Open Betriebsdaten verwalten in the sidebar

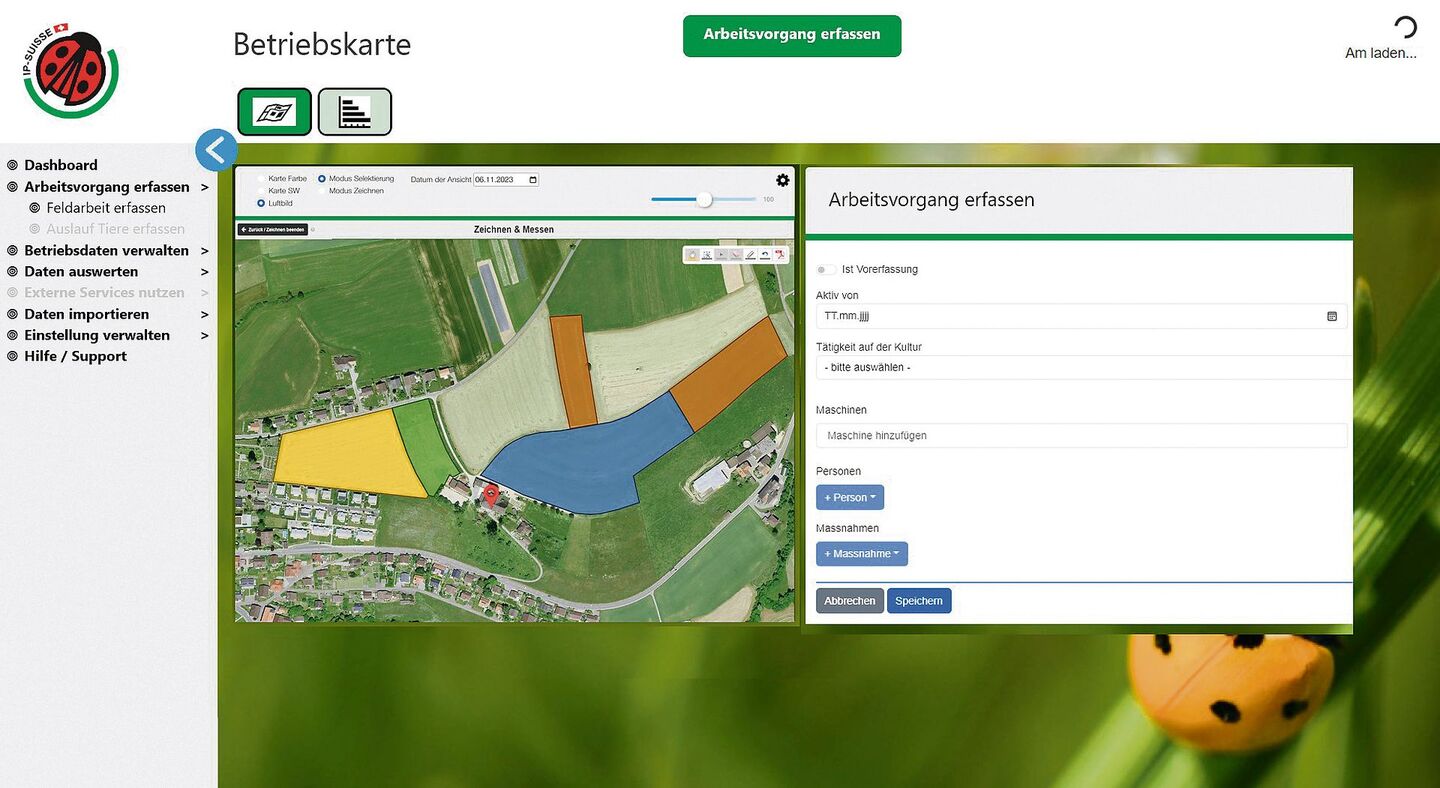click(106, 251)
